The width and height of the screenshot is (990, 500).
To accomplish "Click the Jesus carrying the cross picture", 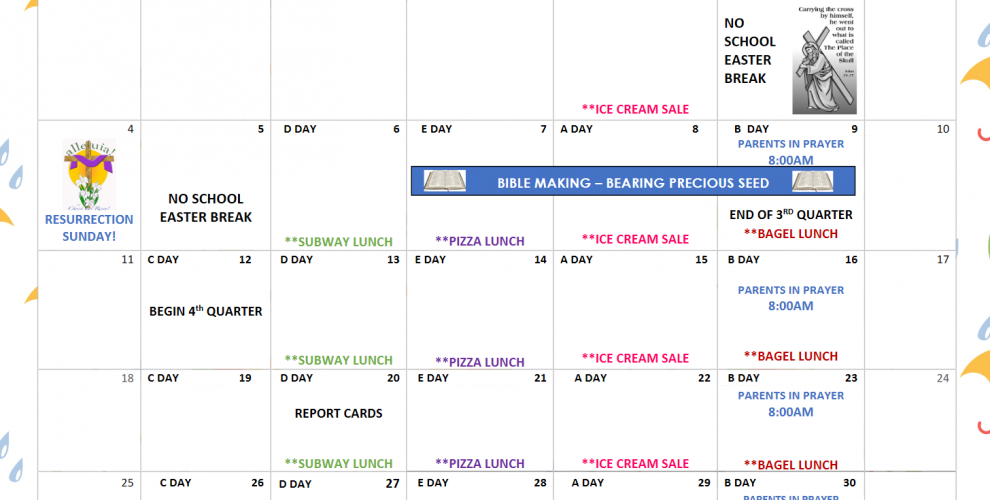I will click(824, 60).
